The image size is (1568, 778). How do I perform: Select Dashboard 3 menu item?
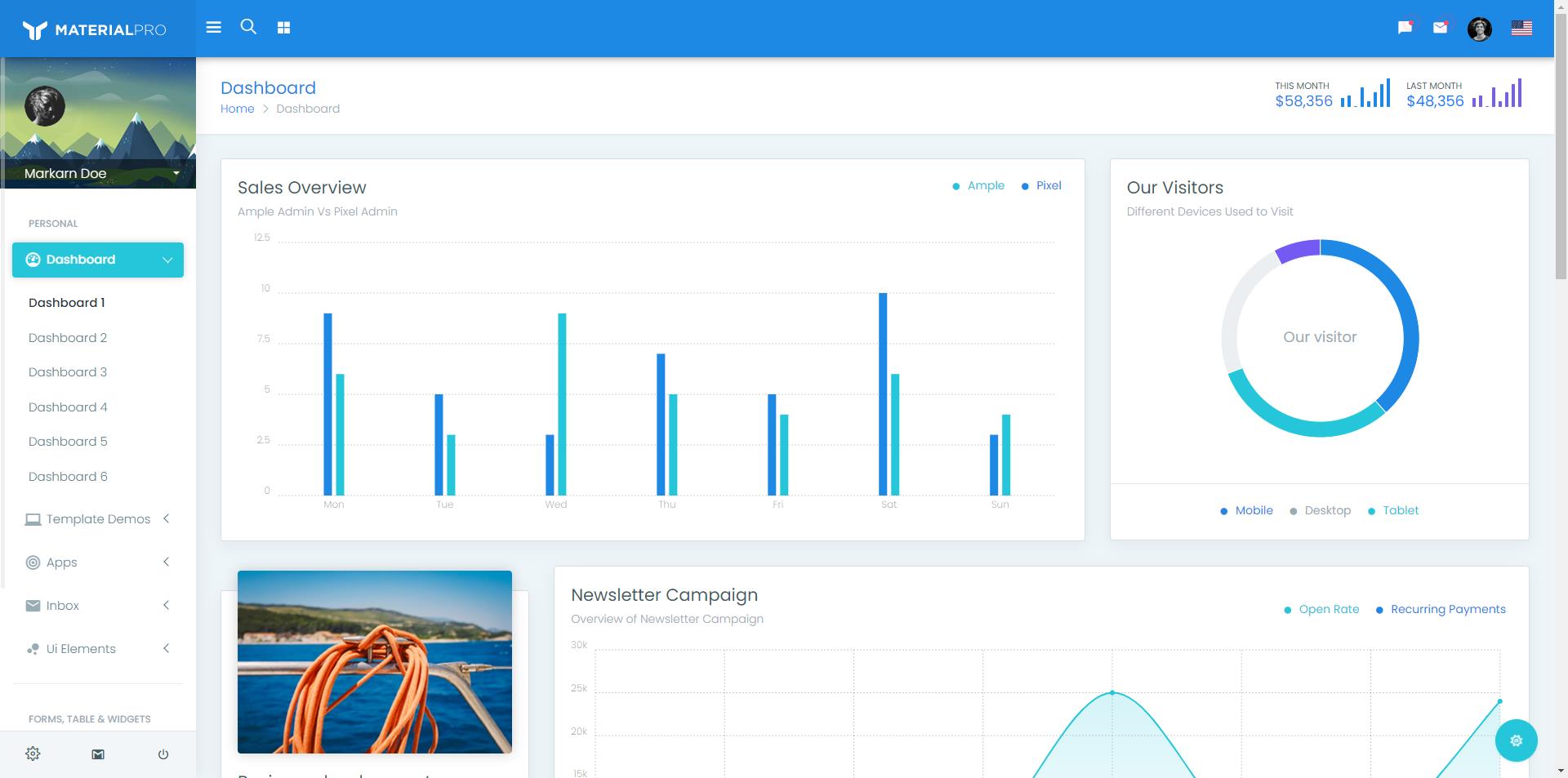68,372
